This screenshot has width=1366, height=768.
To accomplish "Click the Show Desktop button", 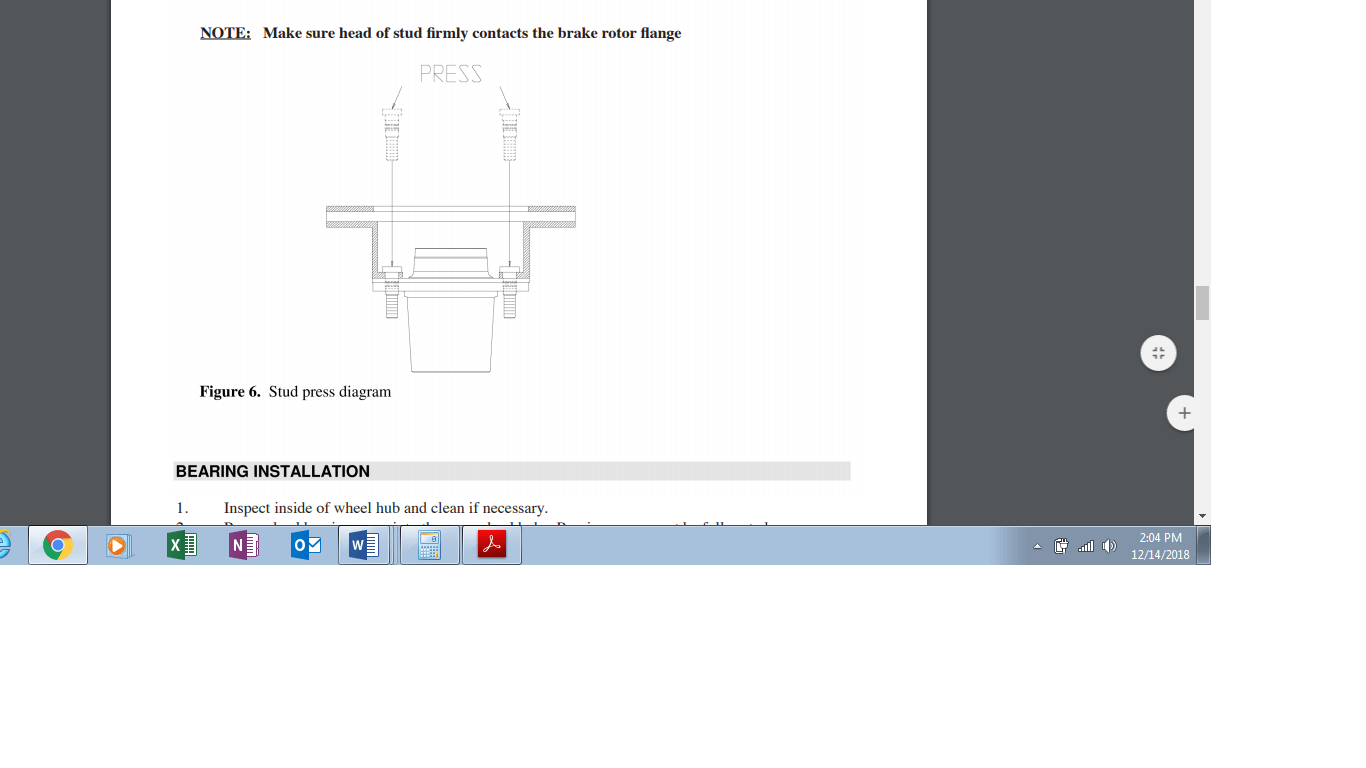I will tap(1204, 546).
